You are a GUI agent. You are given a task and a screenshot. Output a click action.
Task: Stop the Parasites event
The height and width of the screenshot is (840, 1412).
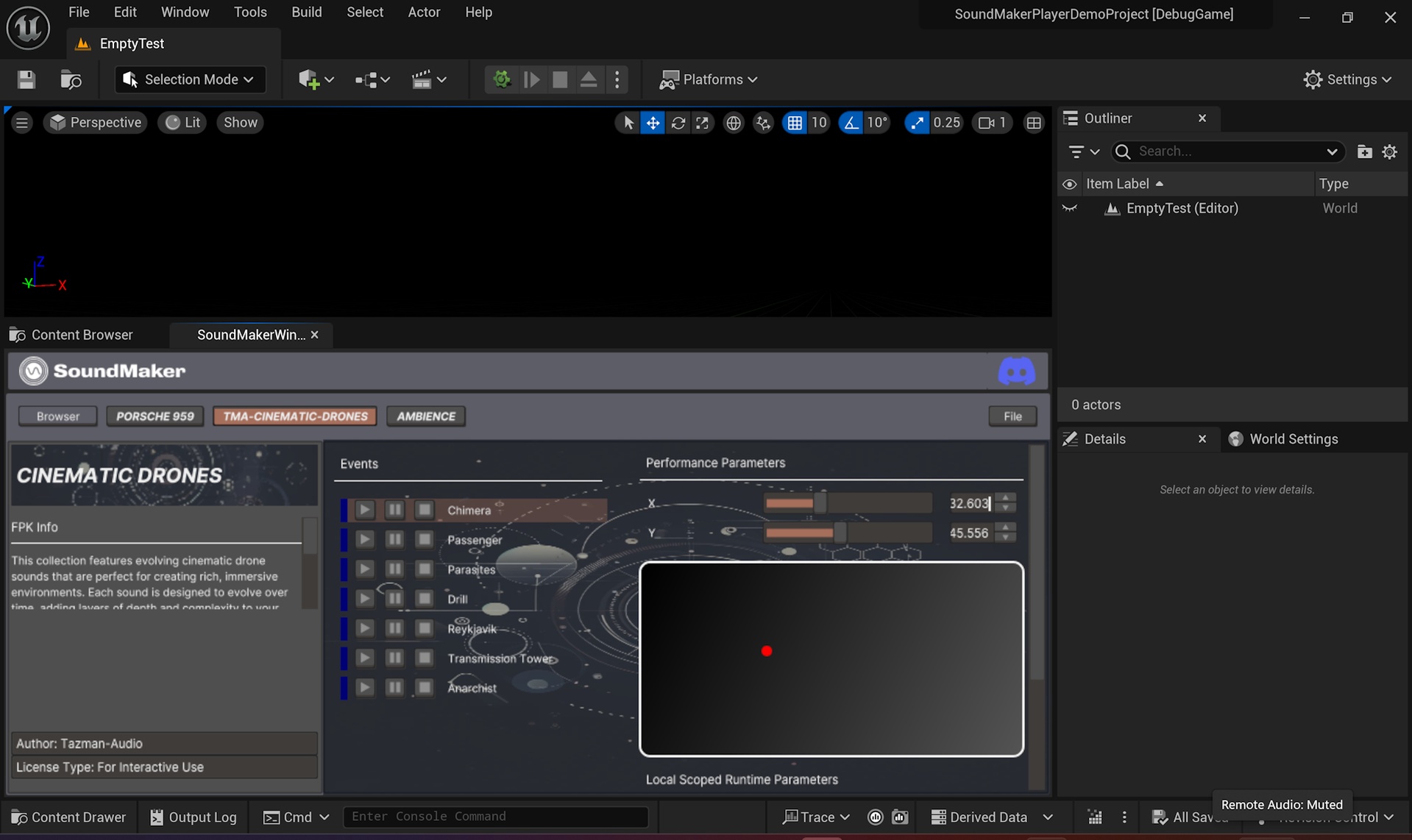[425, 569]
